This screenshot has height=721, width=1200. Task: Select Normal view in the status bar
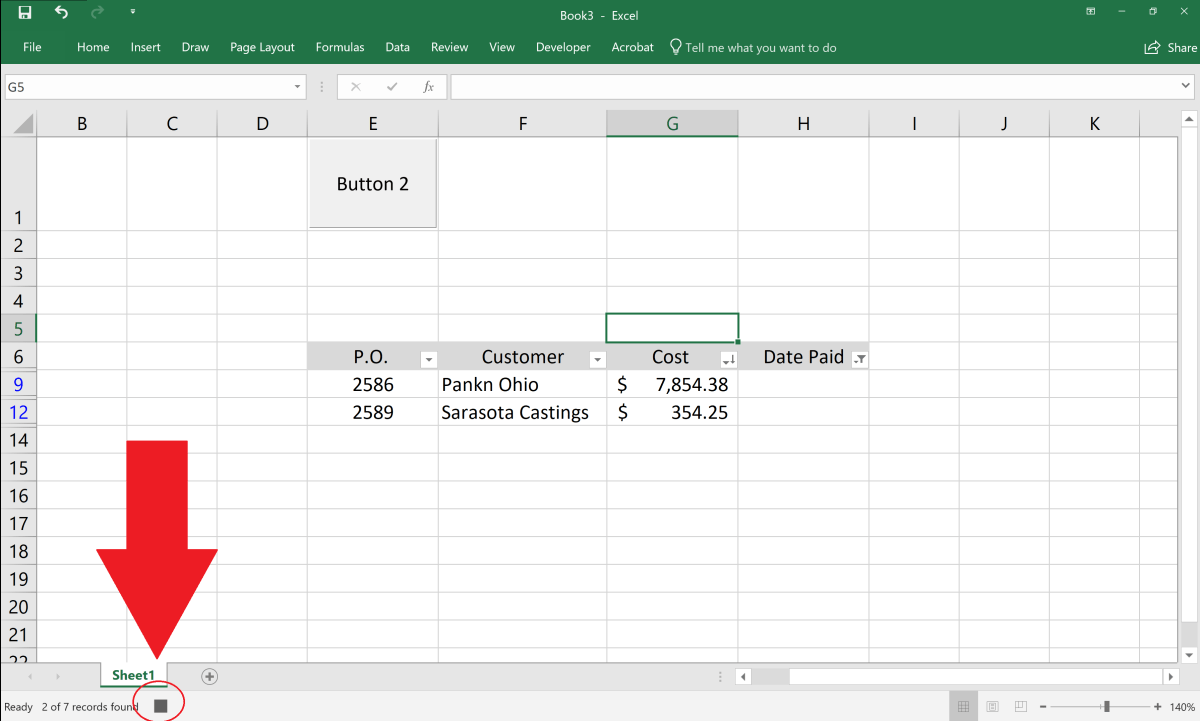click(963, 705)
